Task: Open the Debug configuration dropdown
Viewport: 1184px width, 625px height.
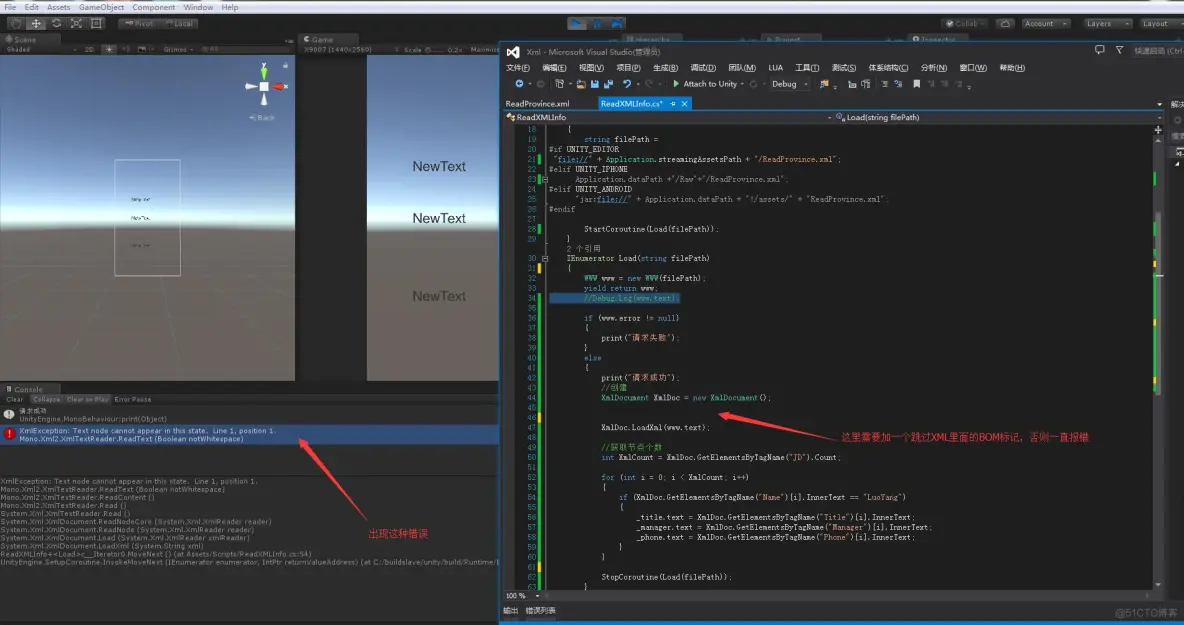Action: (x=789, y=84)
